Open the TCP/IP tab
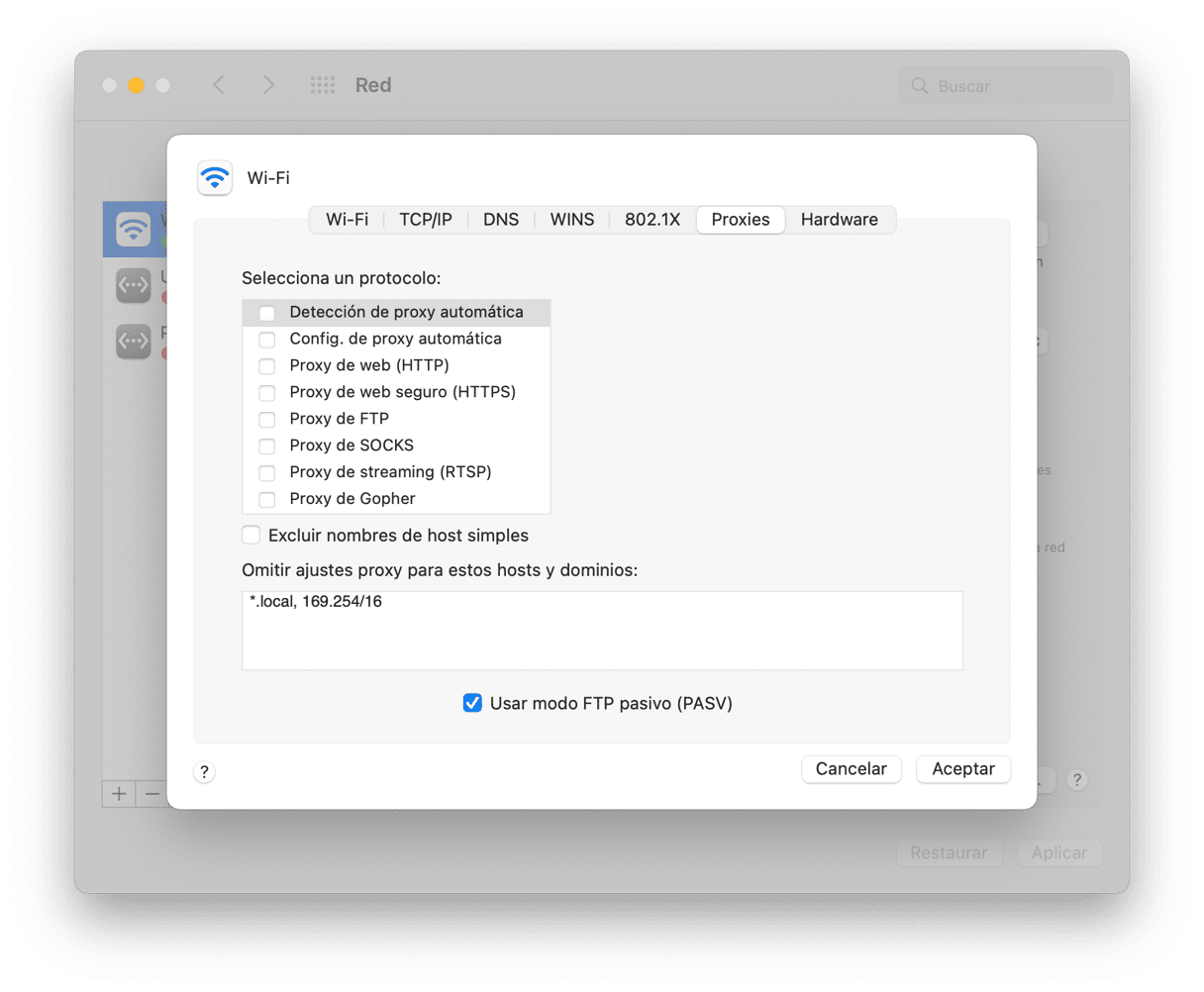 point(426,220)
